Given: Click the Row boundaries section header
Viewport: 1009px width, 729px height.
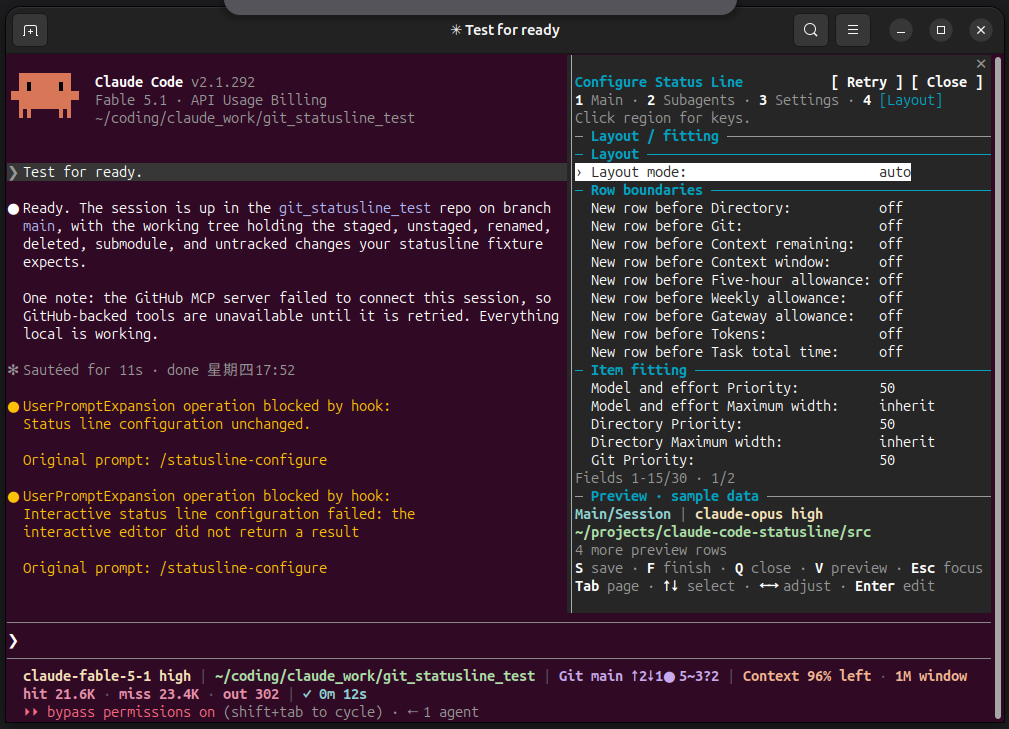Looking at the screenshot, I should tap(647, 190).
